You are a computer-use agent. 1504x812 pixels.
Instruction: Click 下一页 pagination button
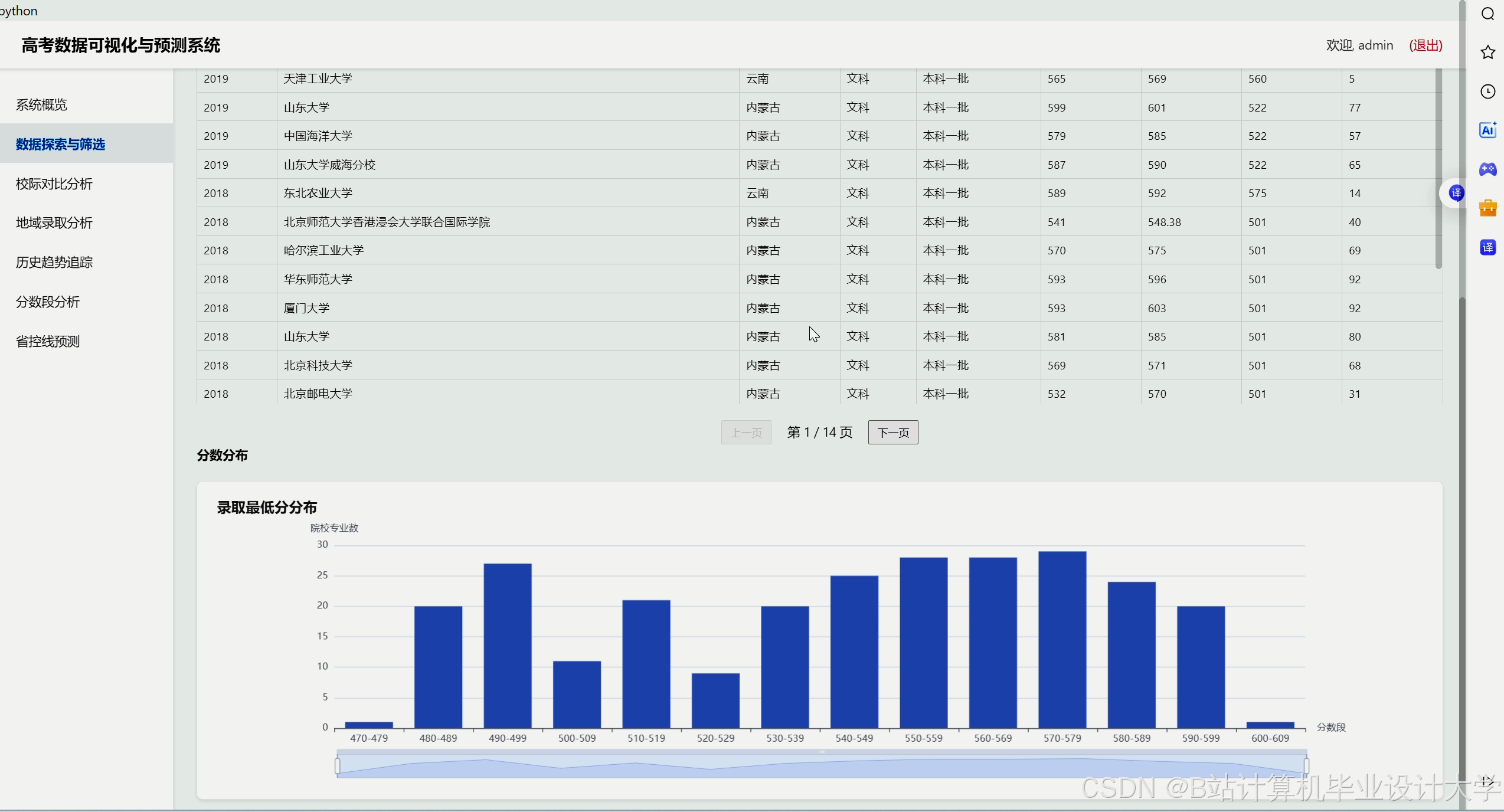coord(892,433)
